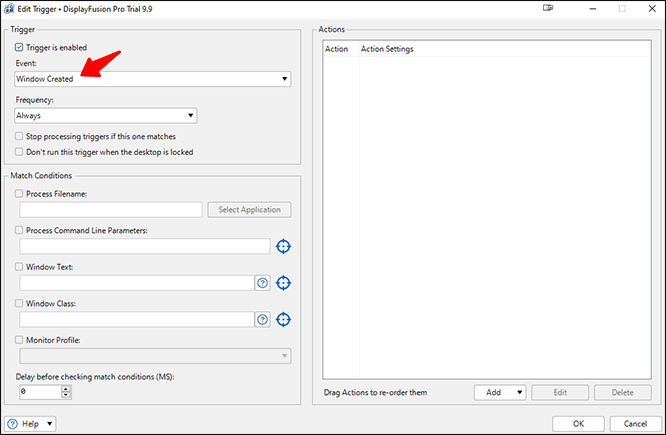Click the delay milliseconds input box

40,392
